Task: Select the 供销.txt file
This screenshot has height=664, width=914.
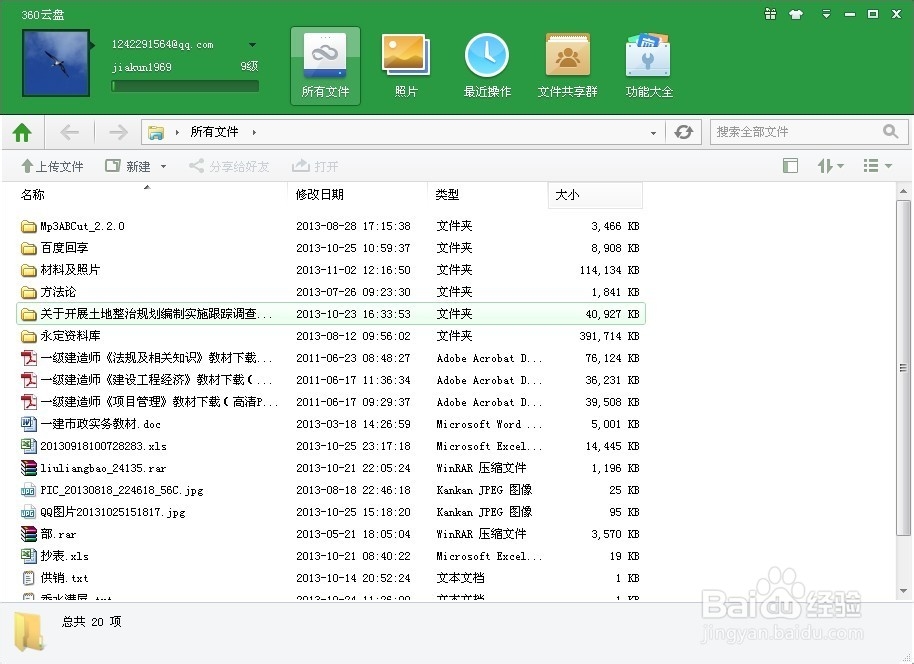Action: click(x=331, y=578)
